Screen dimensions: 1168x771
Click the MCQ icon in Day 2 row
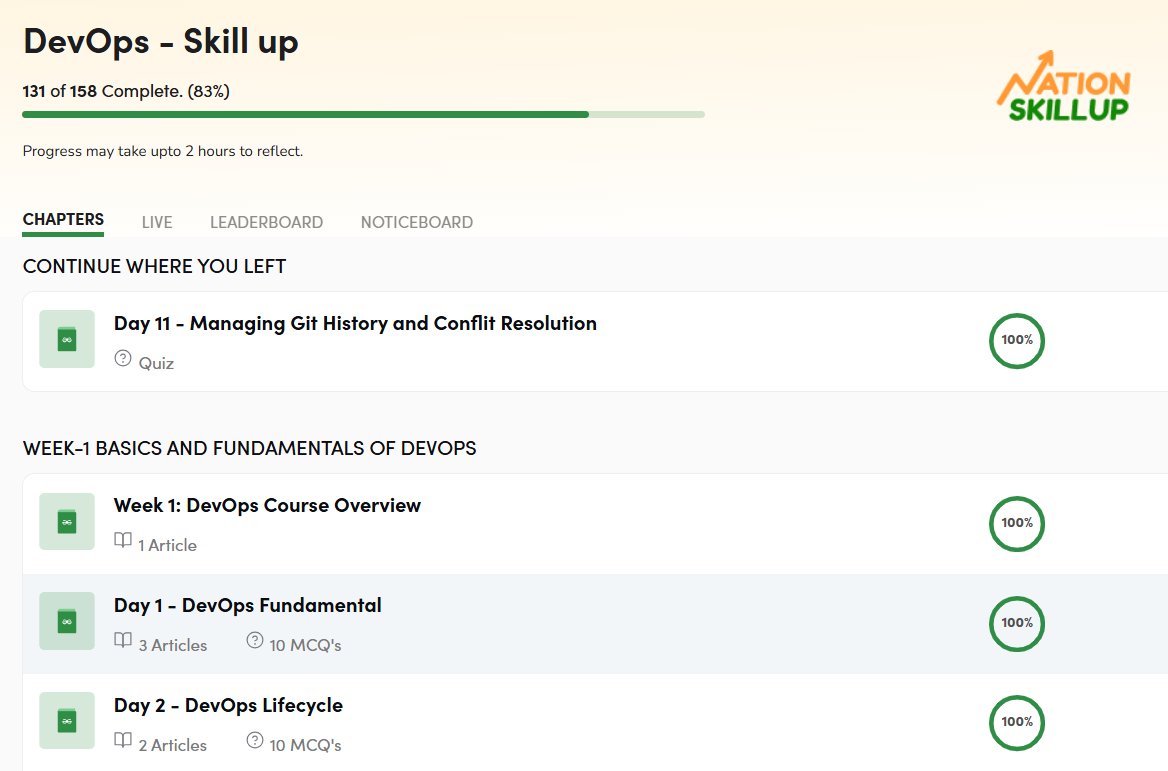[x=255, y=740]
